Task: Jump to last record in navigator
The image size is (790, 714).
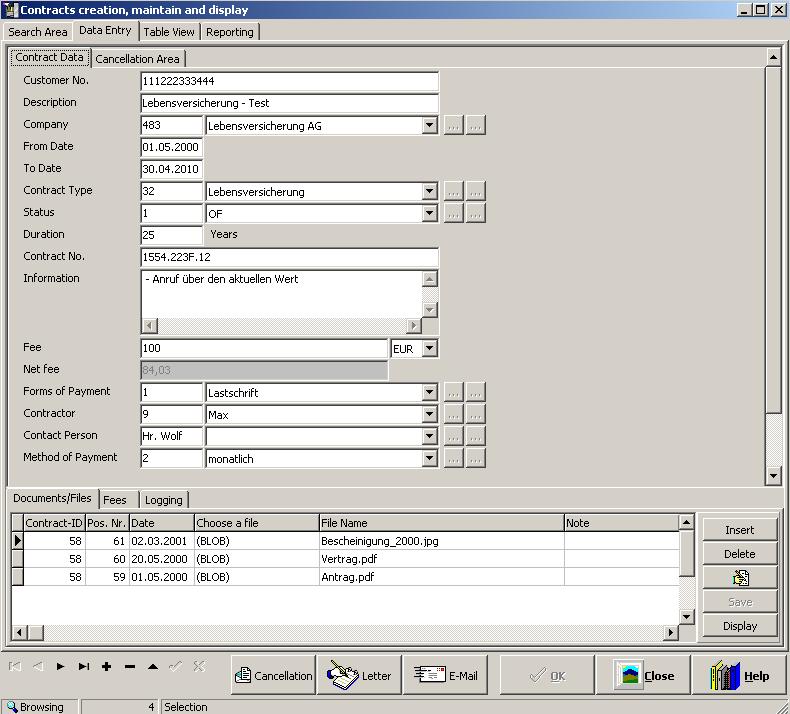Action: [84, 667]
